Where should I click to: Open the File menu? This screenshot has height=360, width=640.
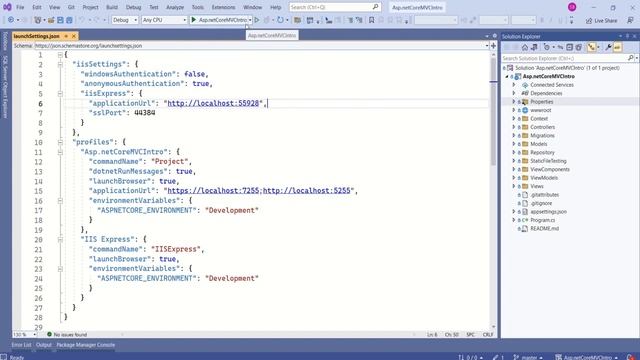coord(20,7)
